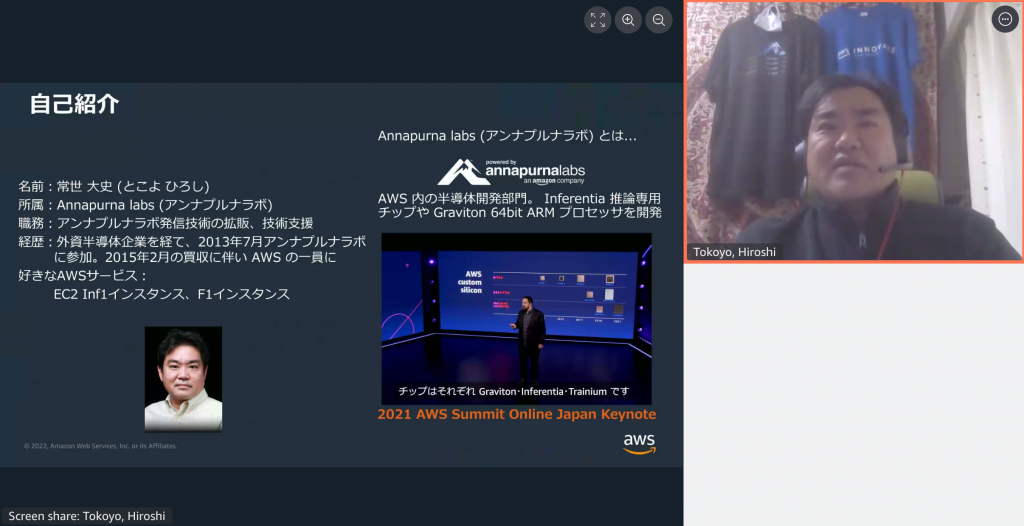Click the aws logo at slide bottom

coord(639,444)
